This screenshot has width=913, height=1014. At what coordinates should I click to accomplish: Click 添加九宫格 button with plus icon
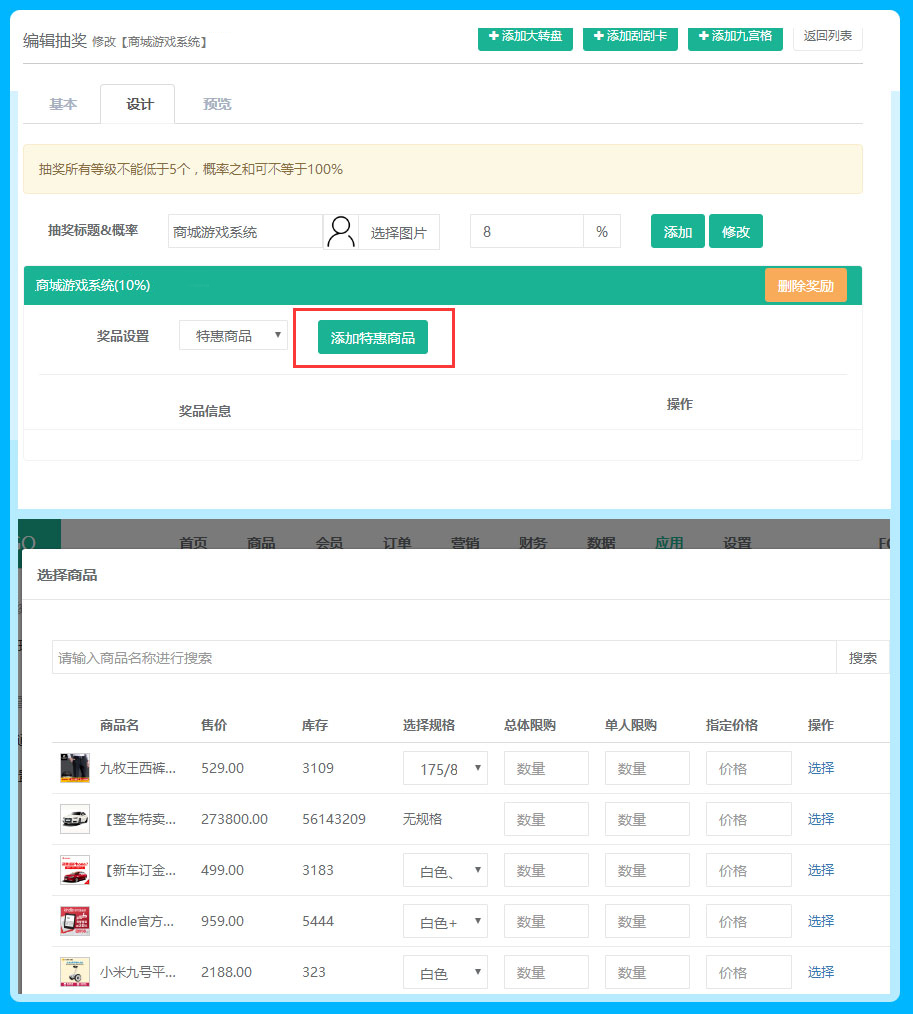(x=735, y=36)
